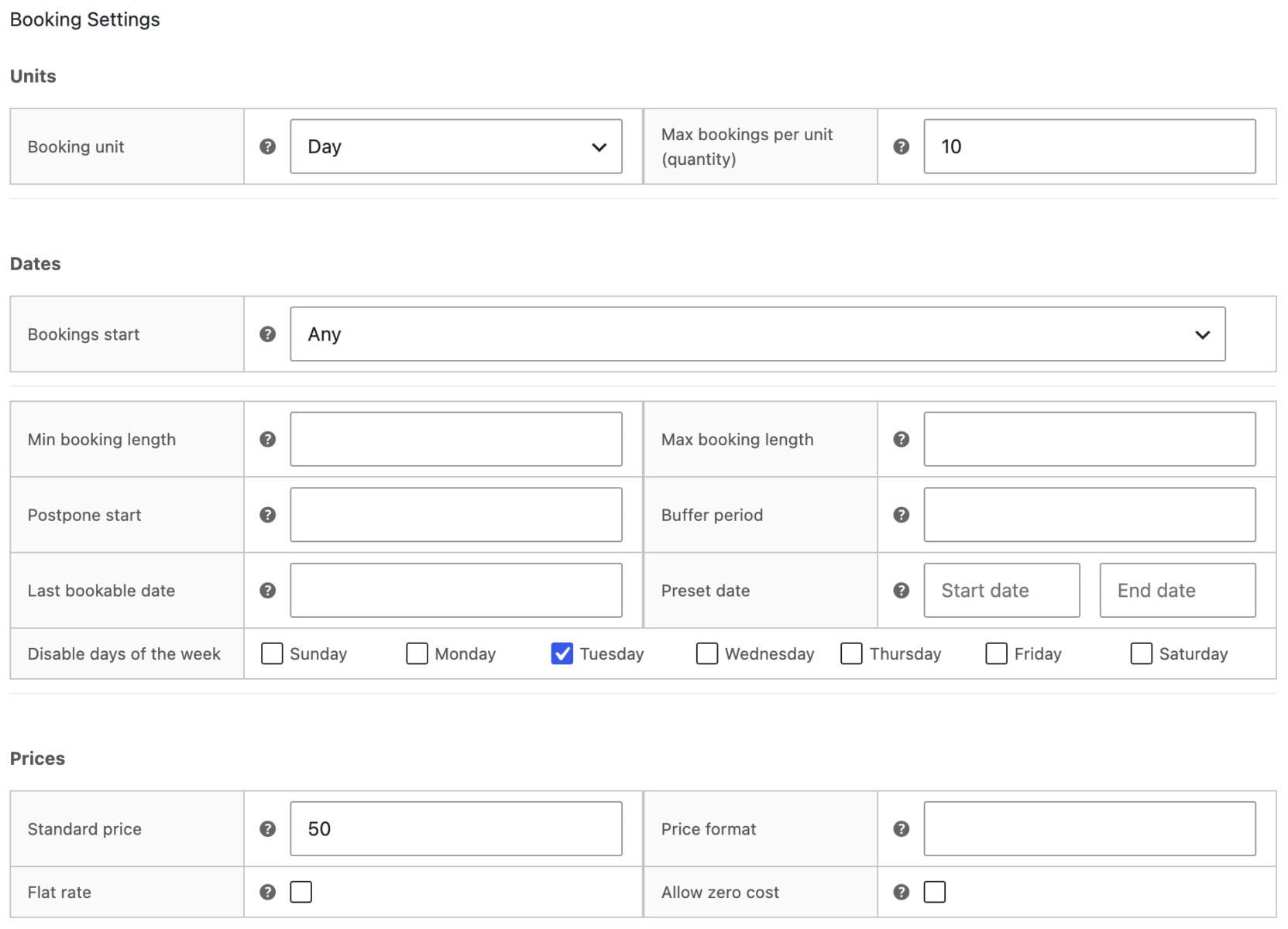
Task: Show help for Buffer period
Action: (x=901, y=515)
